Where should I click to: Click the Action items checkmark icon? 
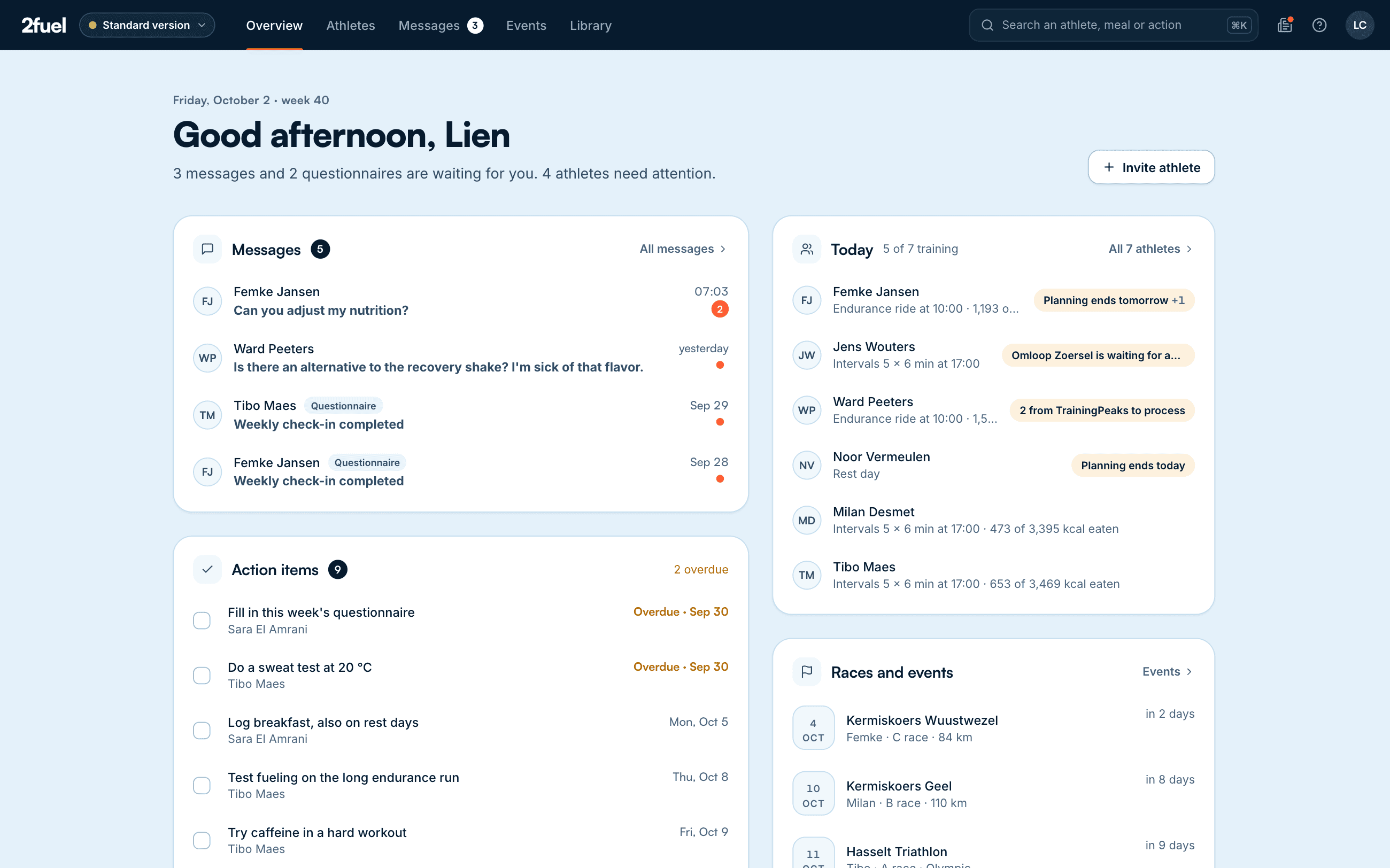208,569
